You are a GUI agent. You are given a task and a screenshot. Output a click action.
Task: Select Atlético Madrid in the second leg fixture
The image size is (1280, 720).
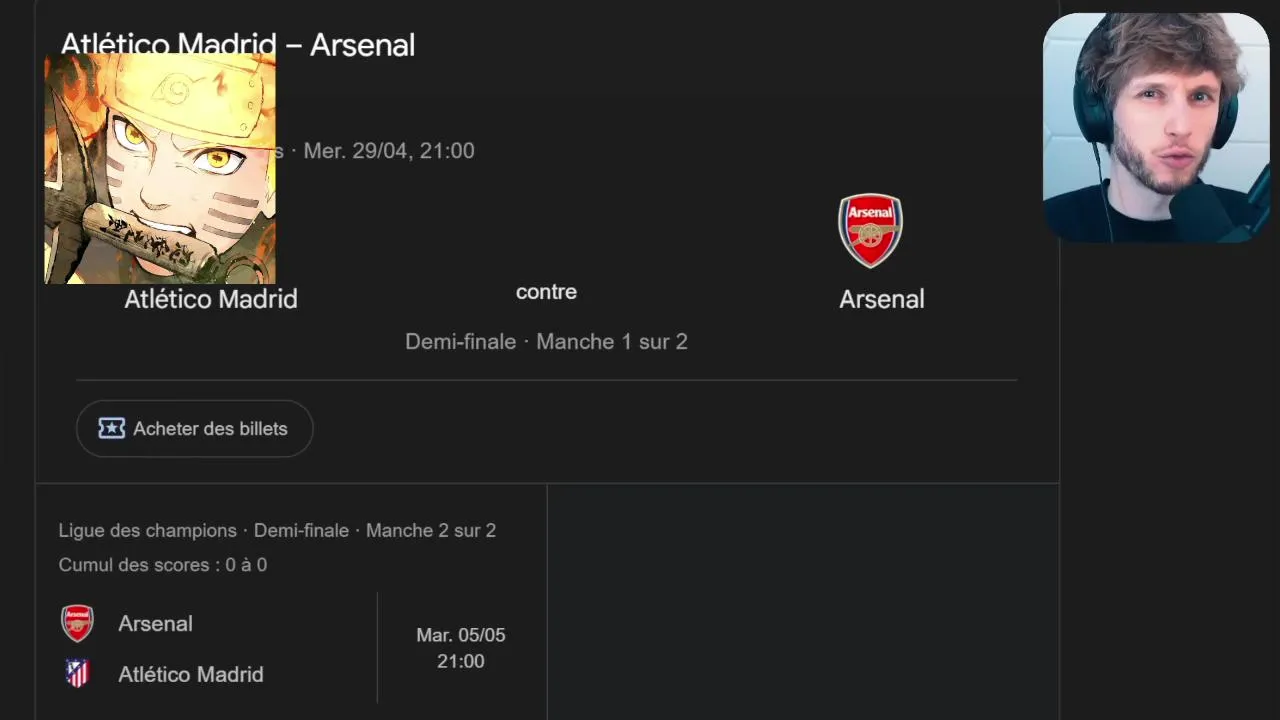(x=190, y=674)
